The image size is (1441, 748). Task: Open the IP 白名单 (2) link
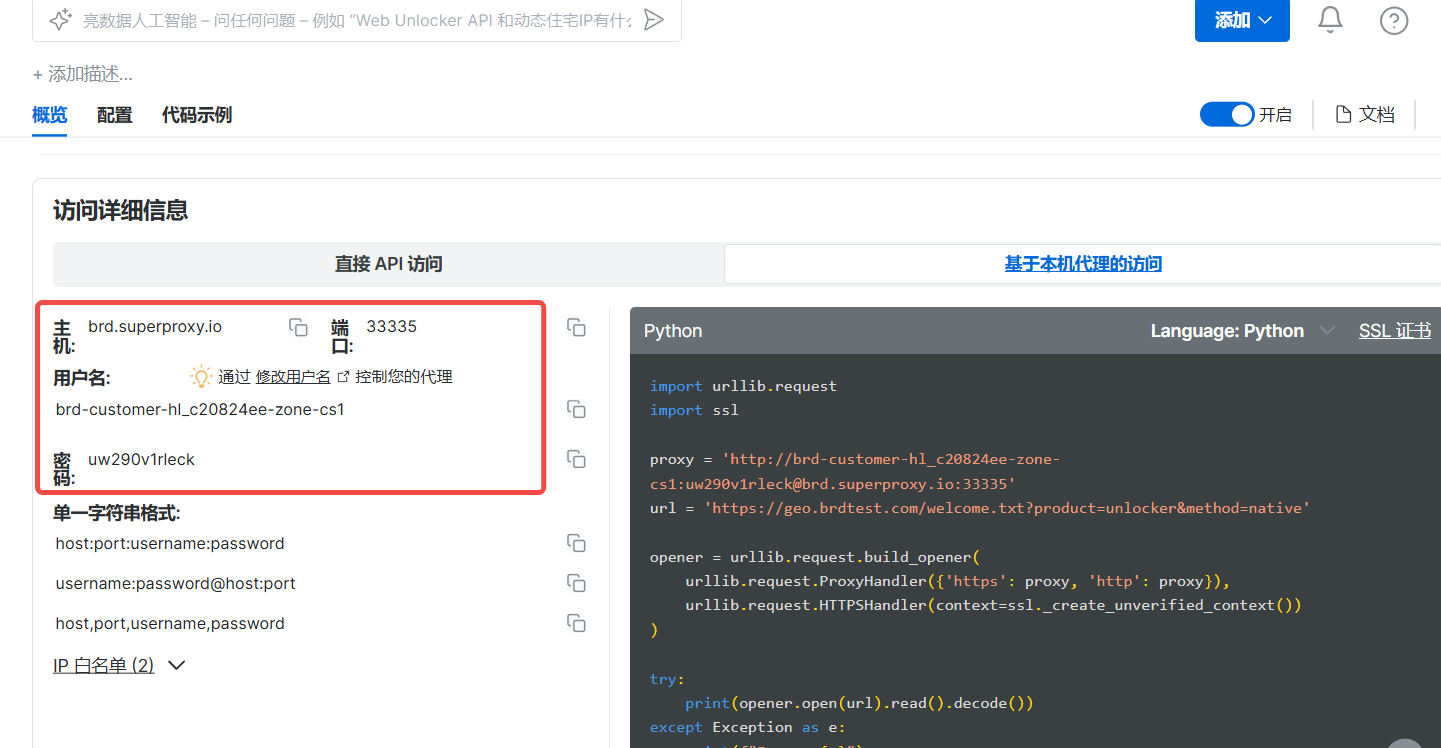pyautogui.click(x=104, y=666)
